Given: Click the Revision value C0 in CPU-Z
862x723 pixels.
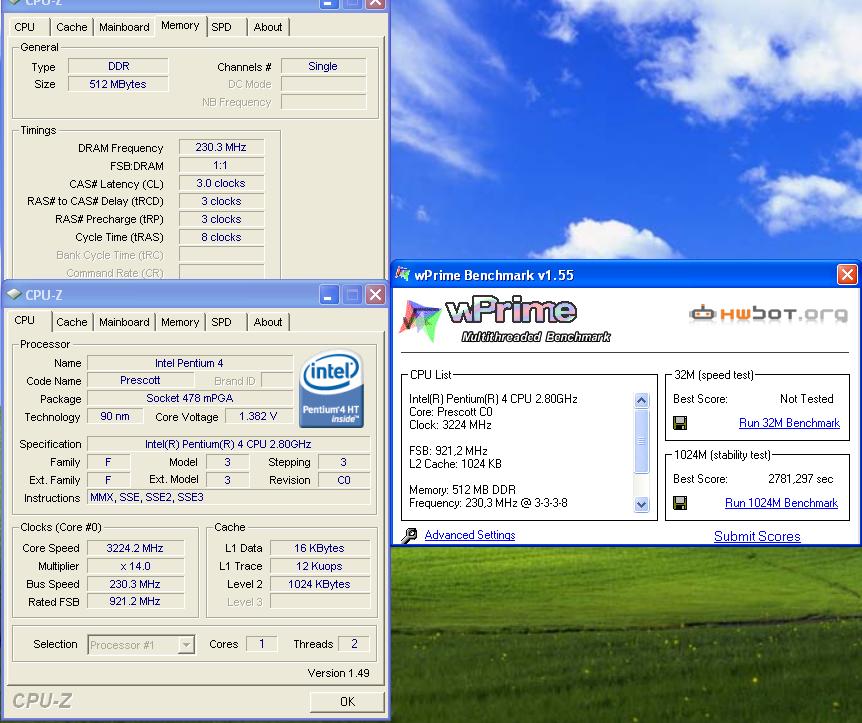Looking at the screenshot, I should [x=344, y=480].
